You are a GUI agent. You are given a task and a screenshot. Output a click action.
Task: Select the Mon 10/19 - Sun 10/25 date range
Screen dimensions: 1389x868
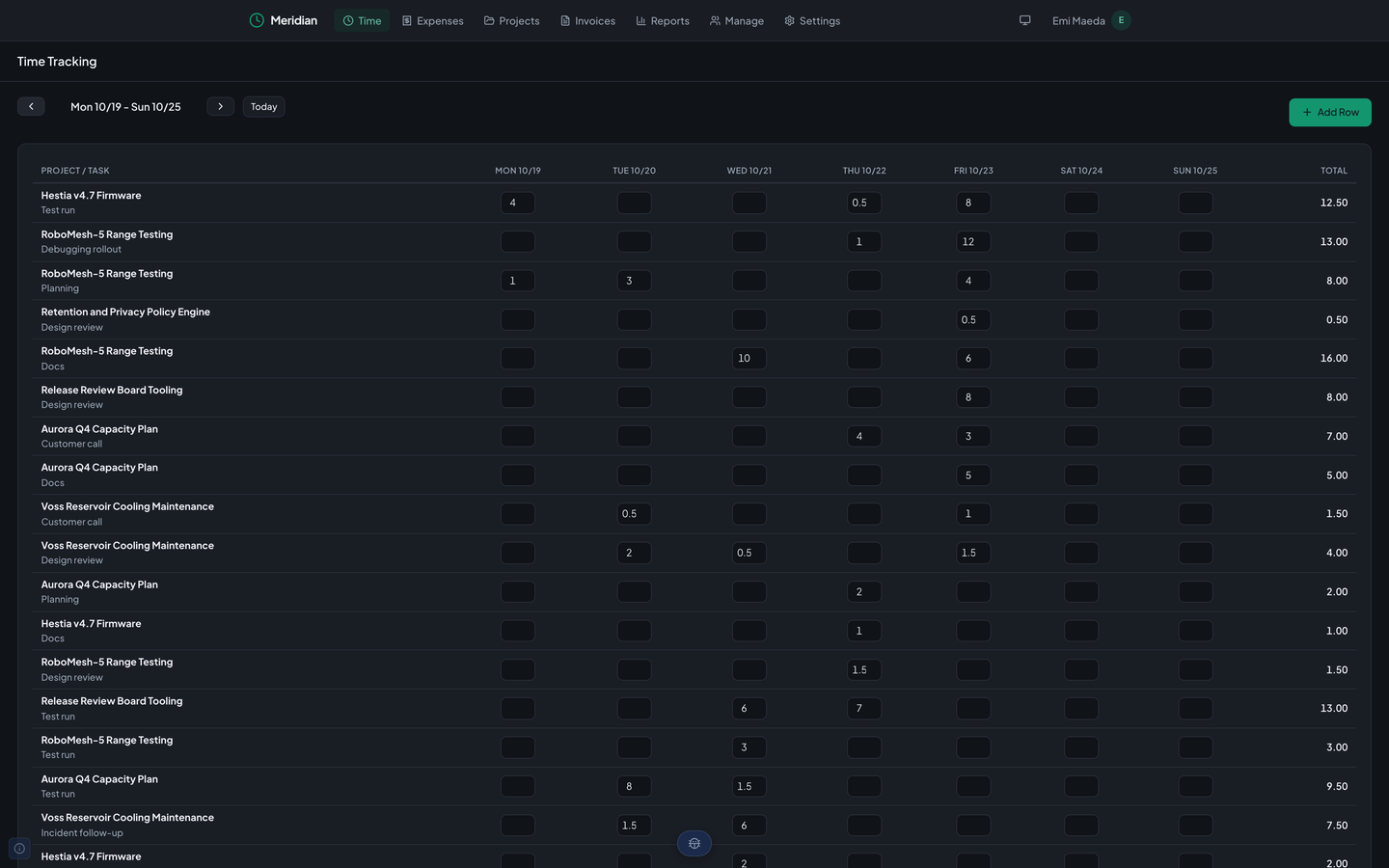click(x=125, y=107)
